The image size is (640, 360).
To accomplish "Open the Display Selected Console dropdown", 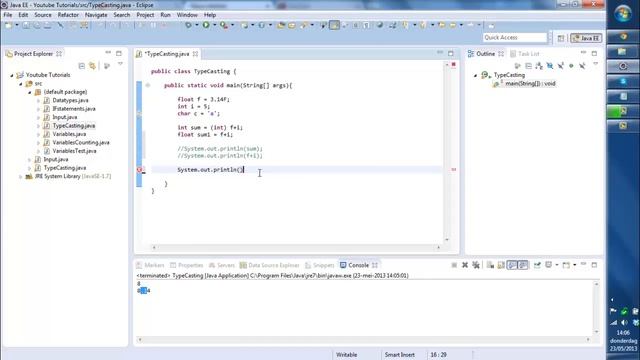I will tap(557, 265).
